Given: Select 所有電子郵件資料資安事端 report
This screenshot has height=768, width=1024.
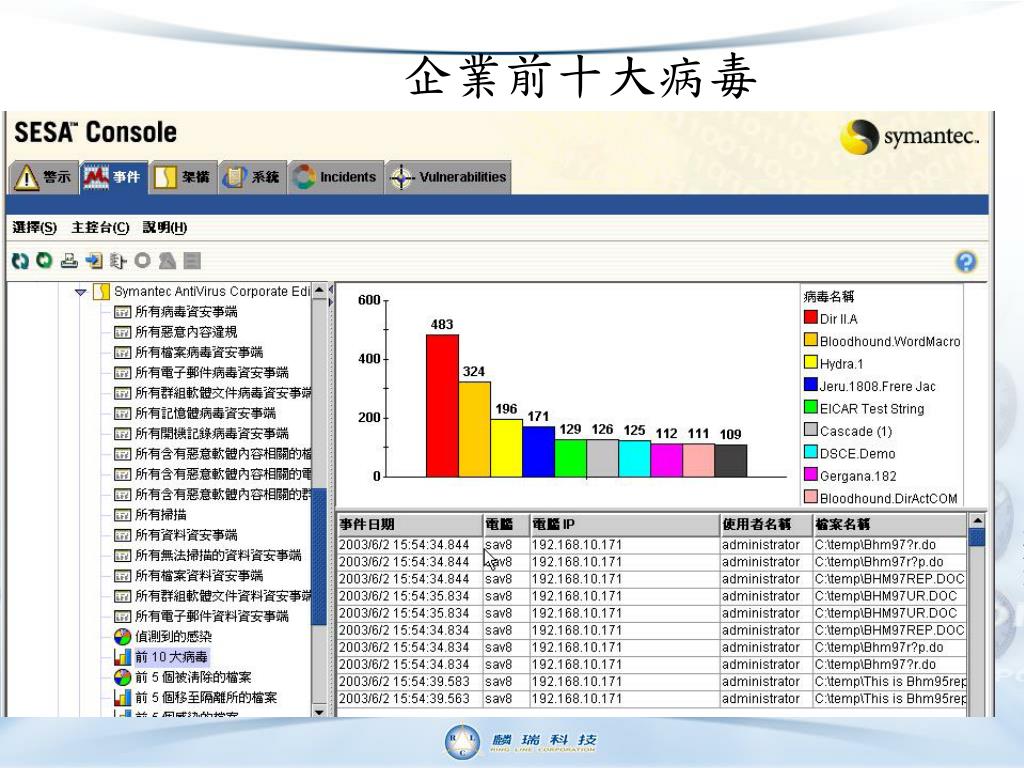Looking at the screenshot, I should pos(212,616).
